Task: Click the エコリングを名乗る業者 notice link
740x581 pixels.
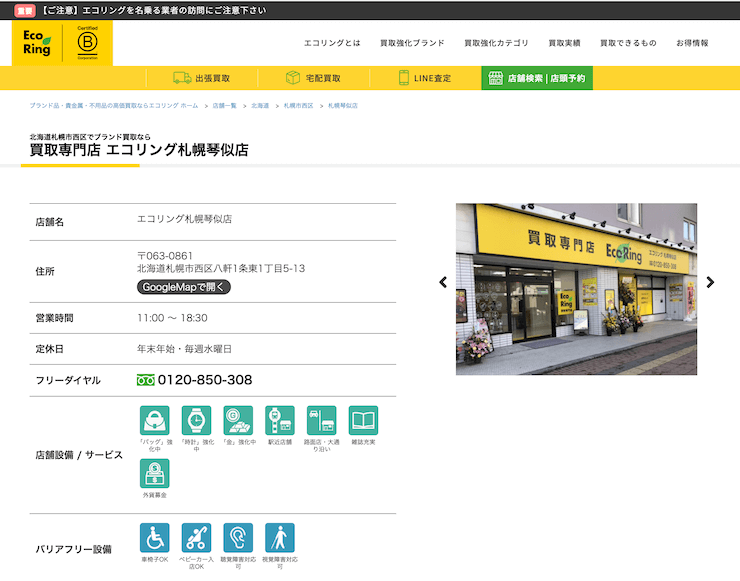Action: coord(154,10)
